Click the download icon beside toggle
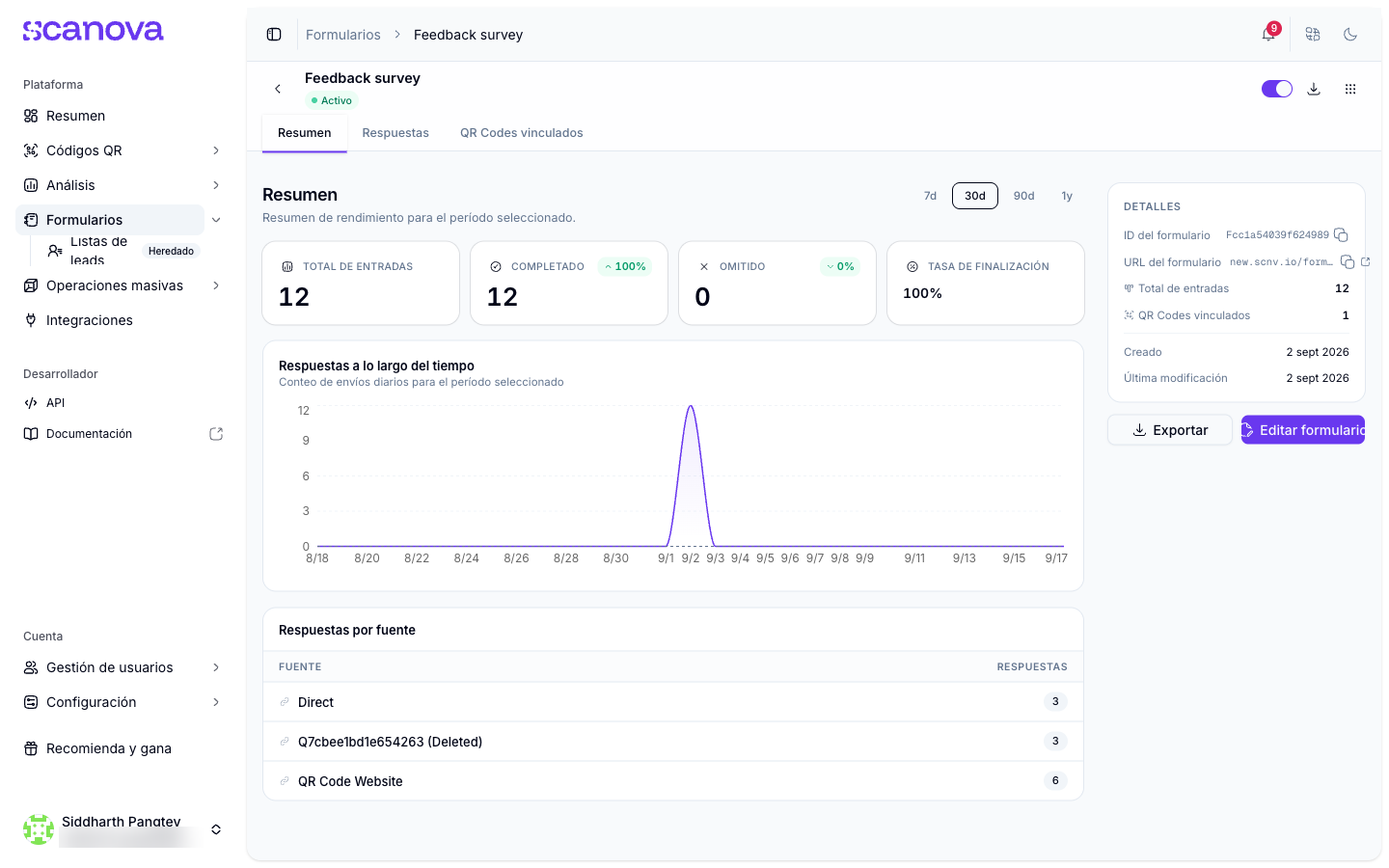This screenshot has height=868, width=1389. (x=1314, y=89)
